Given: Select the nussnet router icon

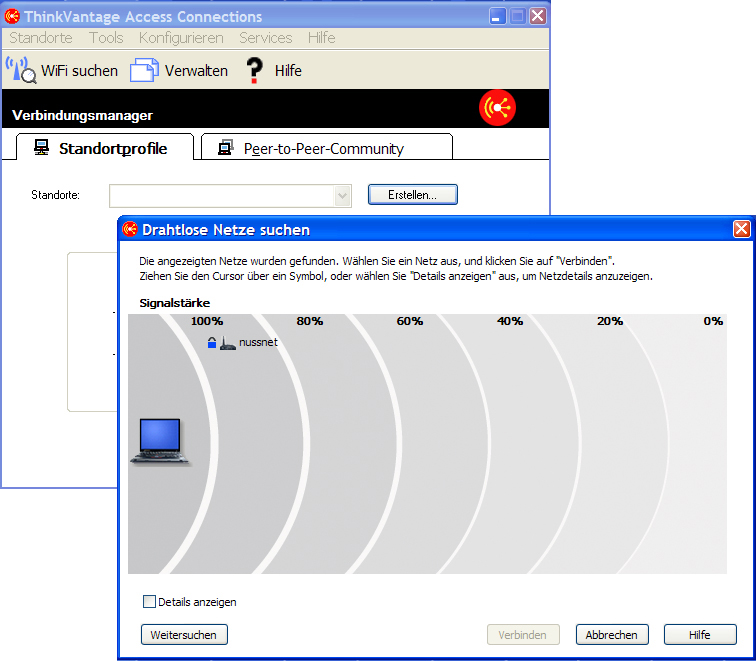Looking at the screenshot, I should 228,343.
